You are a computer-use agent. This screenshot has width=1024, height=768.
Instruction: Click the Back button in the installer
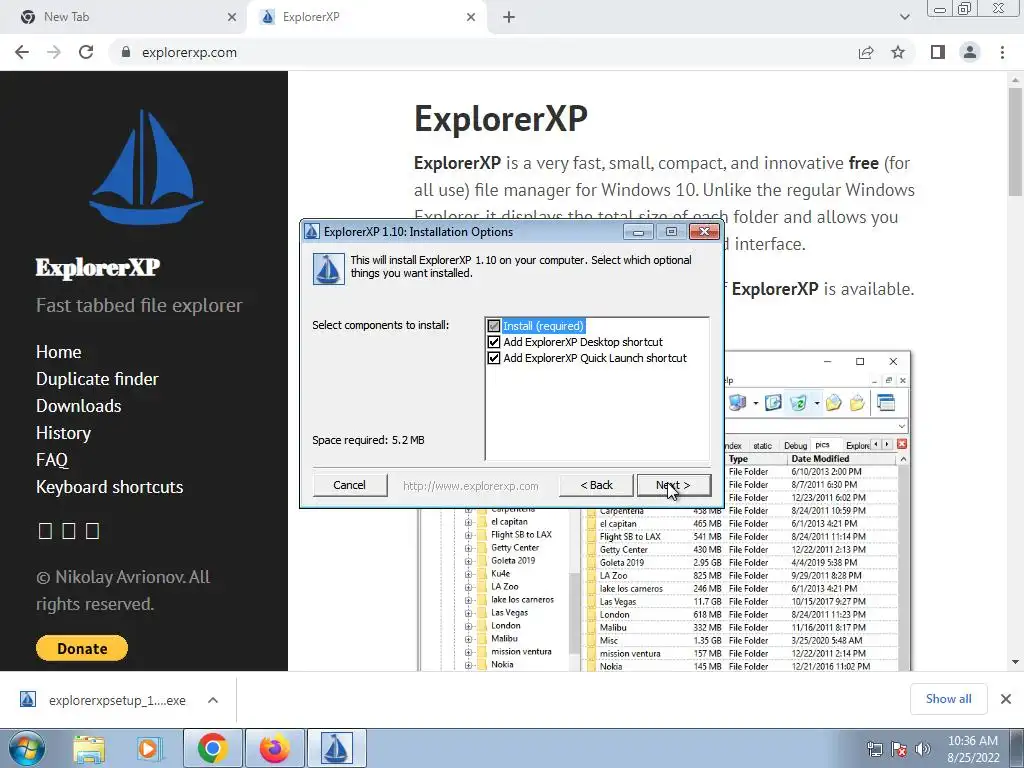(596, 485)
